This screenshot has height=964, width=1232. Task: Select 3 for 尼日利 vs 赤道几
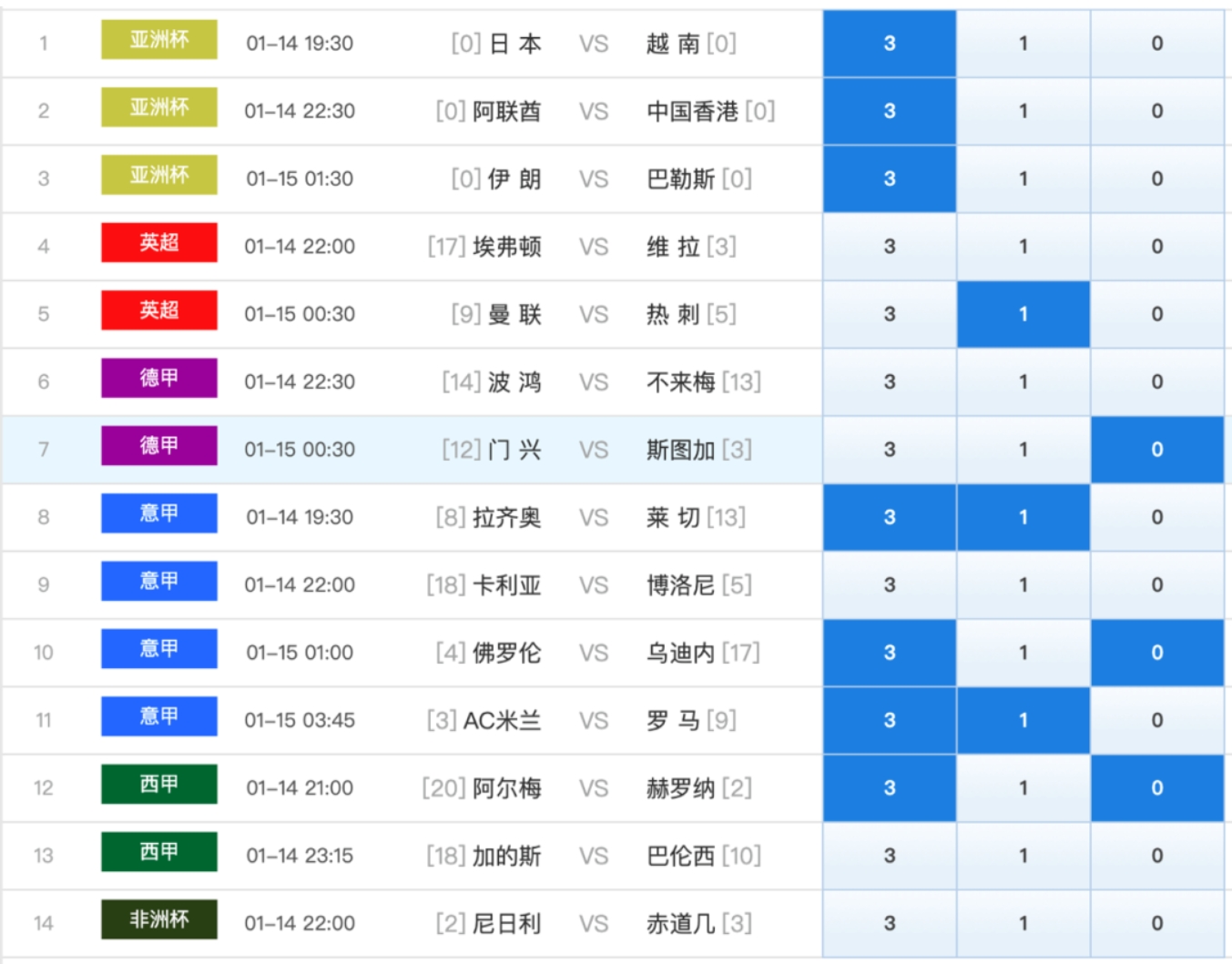[x=890, y=923]
